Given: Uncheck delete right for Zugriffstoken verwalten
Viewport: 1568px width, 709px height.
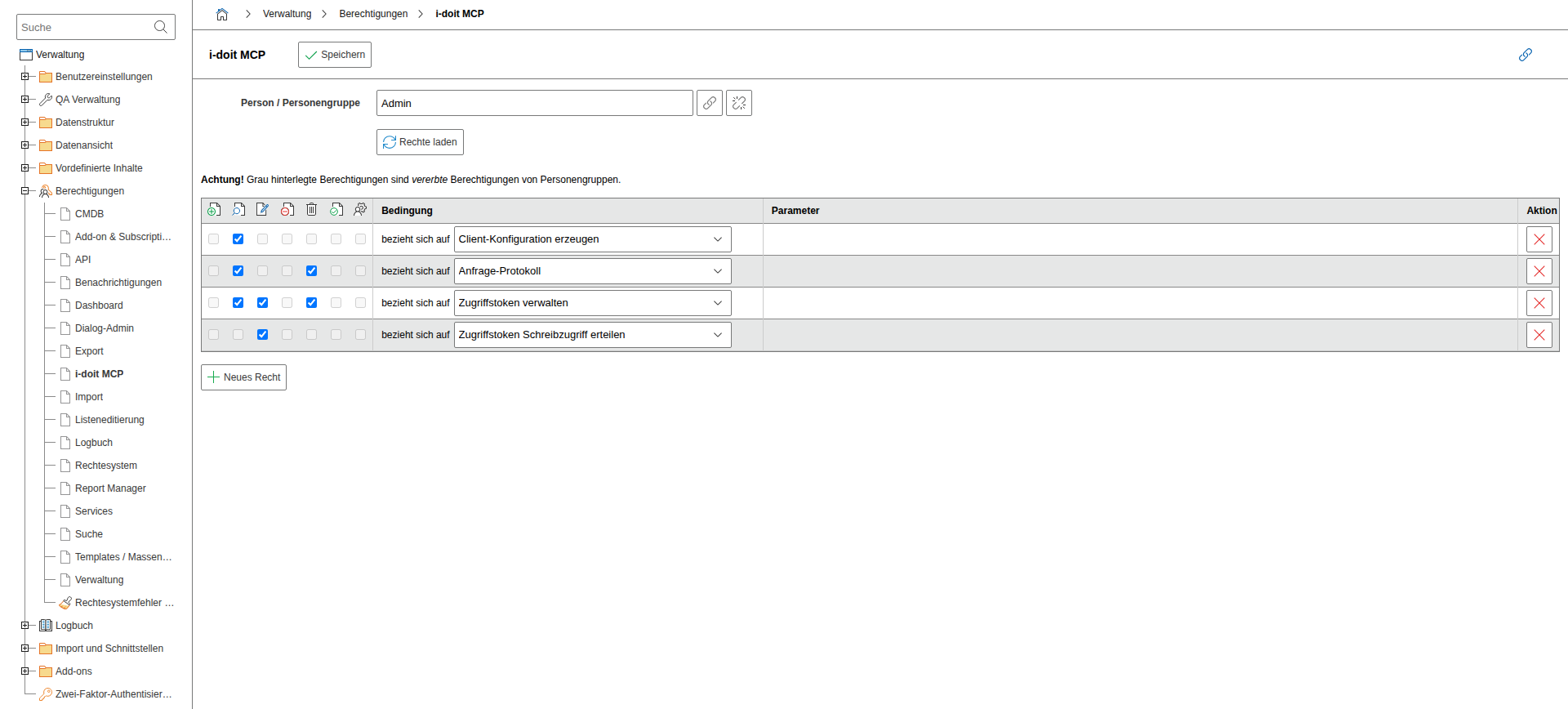Looking at the screenshot, I should click(311, 303).
